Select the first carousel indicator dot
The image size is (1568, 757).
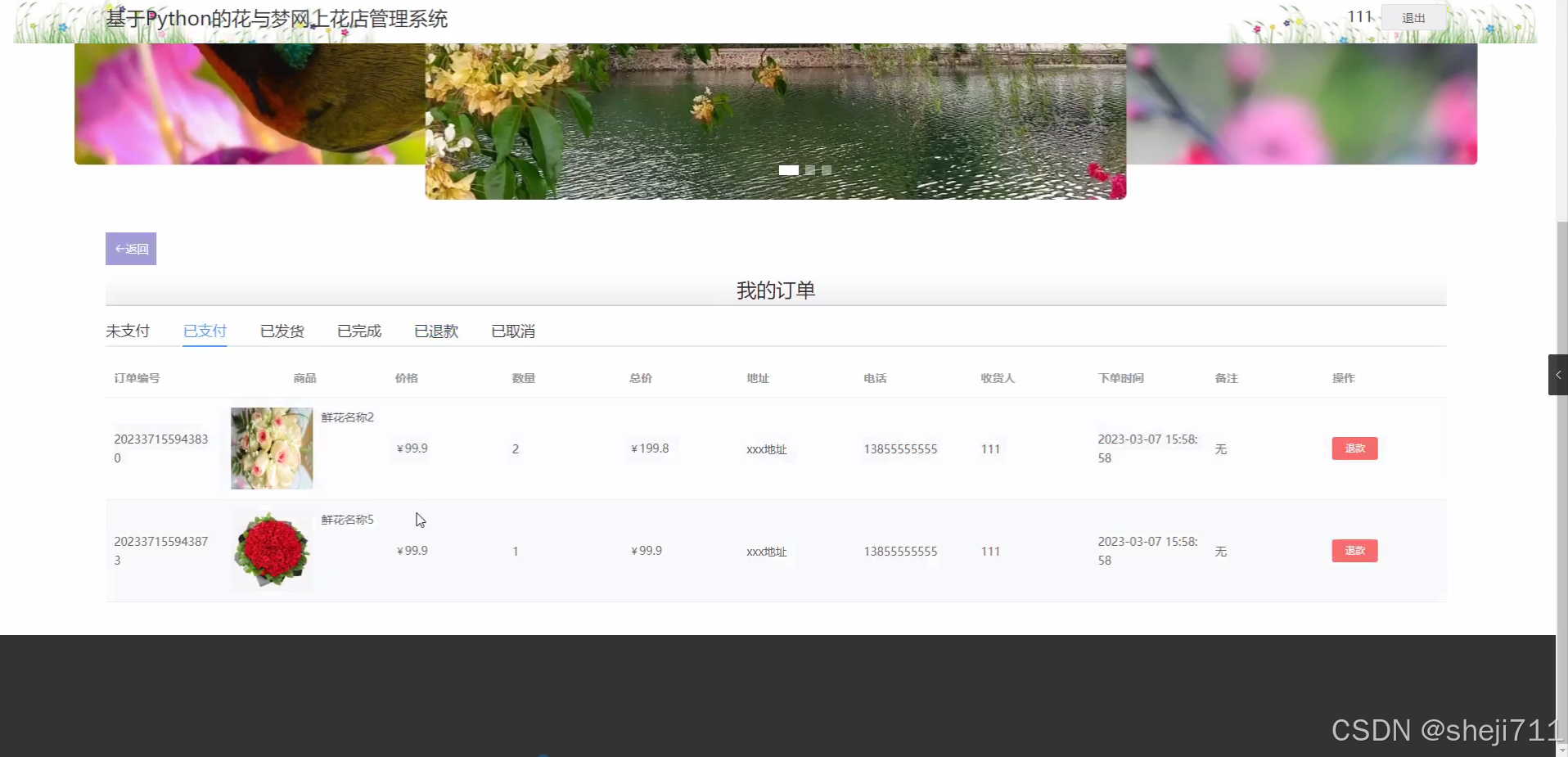[x=788, y=170]
